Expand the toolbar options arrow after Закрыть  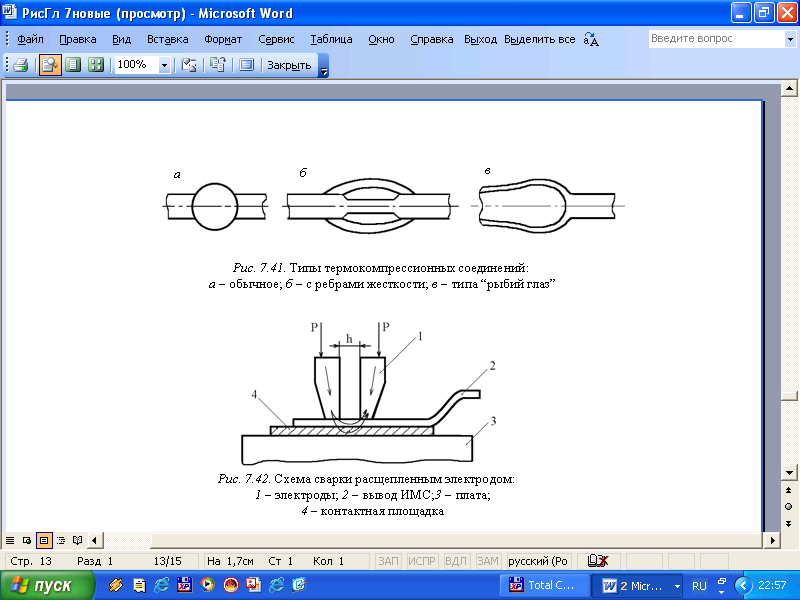click(323, 66)
